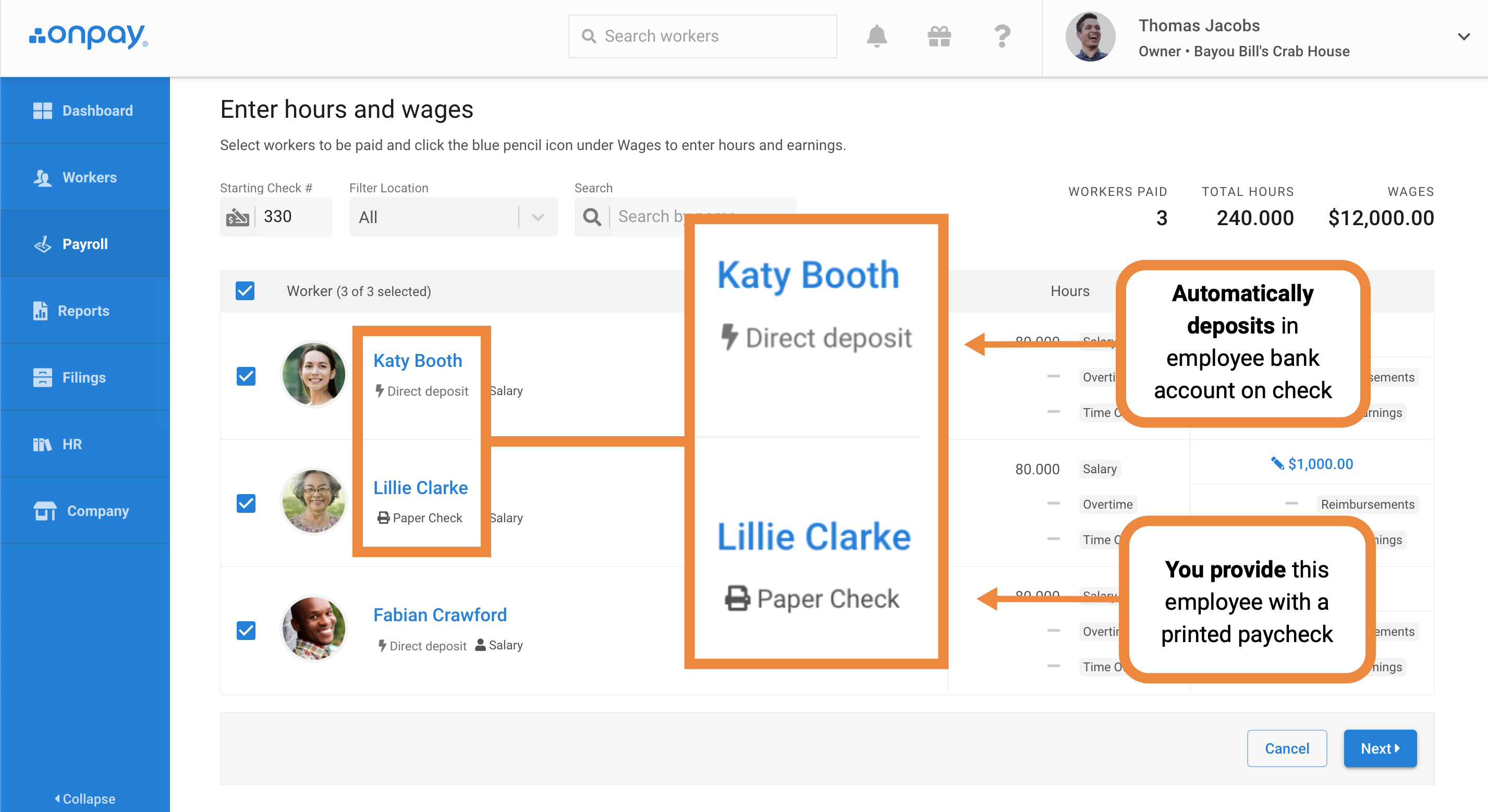Click the total hours 240.000 value
This screenshot has width=1488, height=812.
pos(1254,218)
